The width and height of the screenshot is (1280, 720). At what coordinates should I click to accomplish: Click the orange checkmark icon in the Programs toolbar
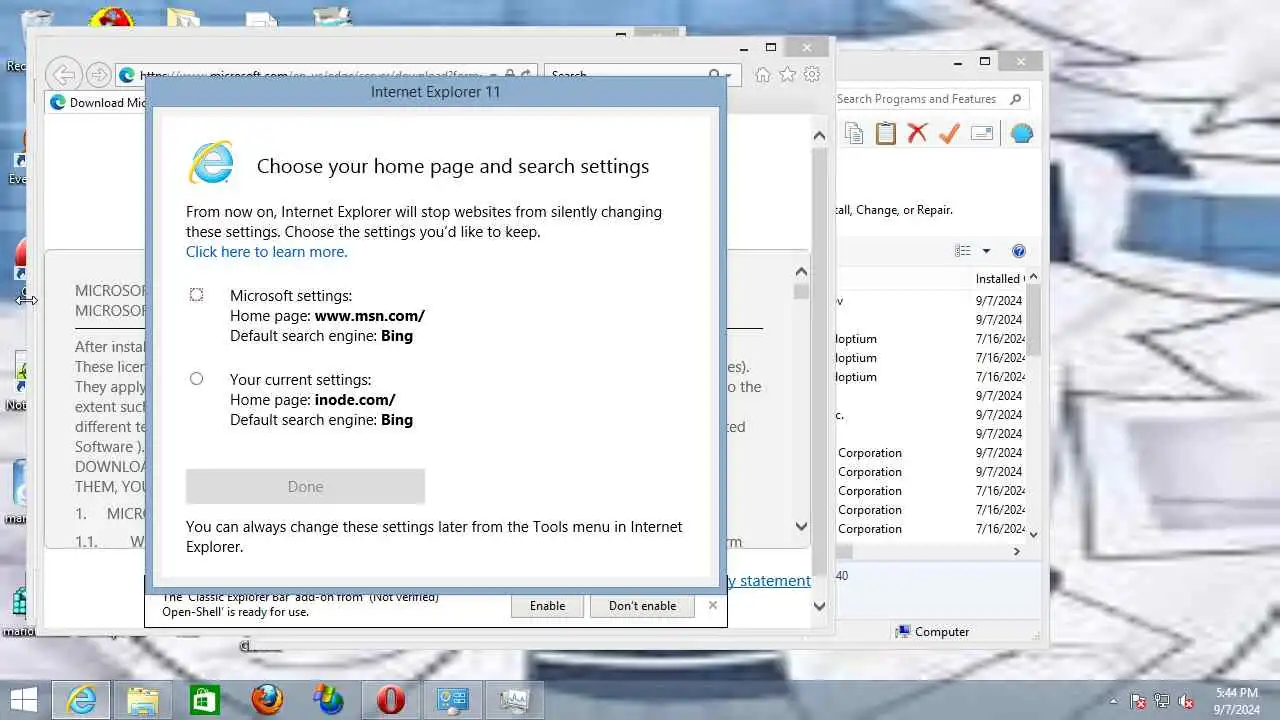949,133
